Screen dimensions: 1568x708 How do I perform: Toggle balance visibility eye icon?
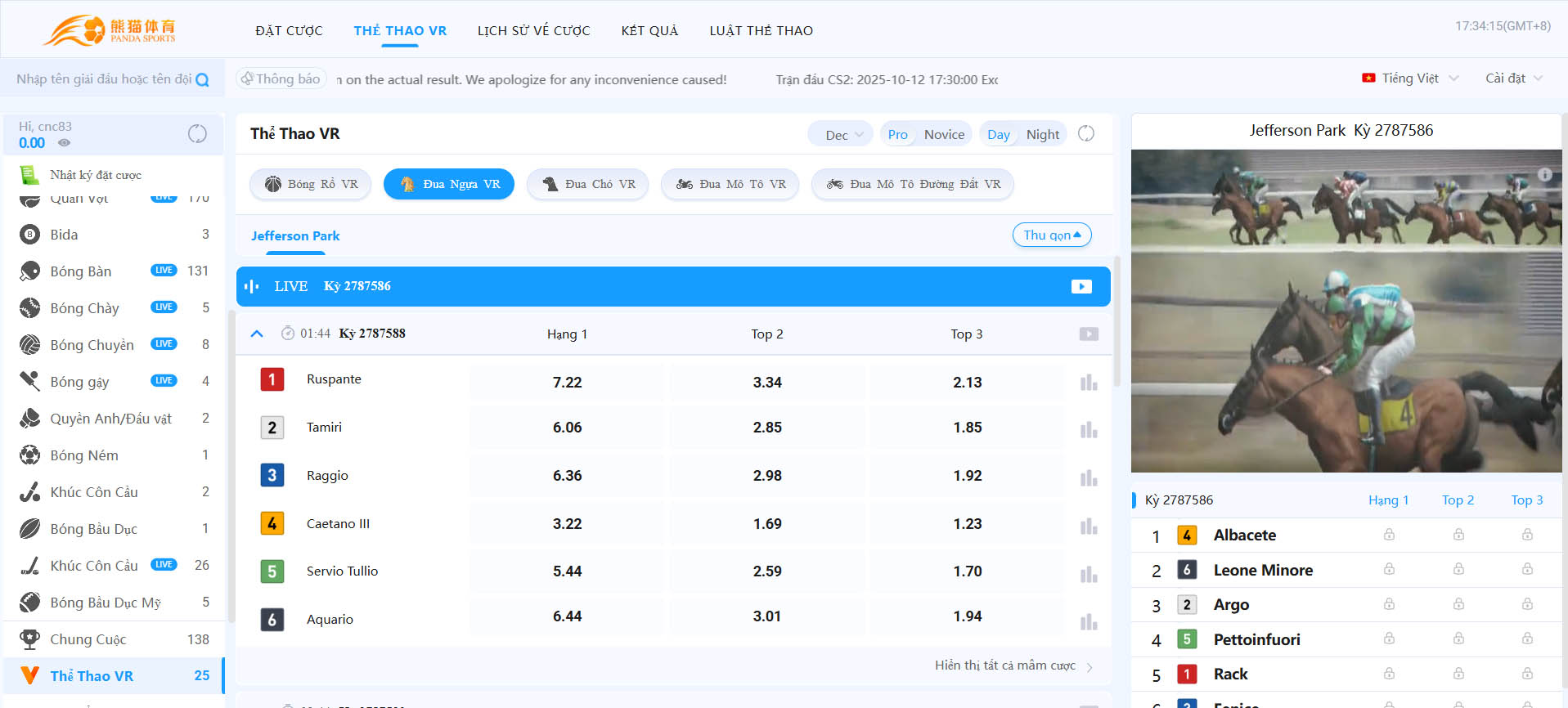click(64, 143)
